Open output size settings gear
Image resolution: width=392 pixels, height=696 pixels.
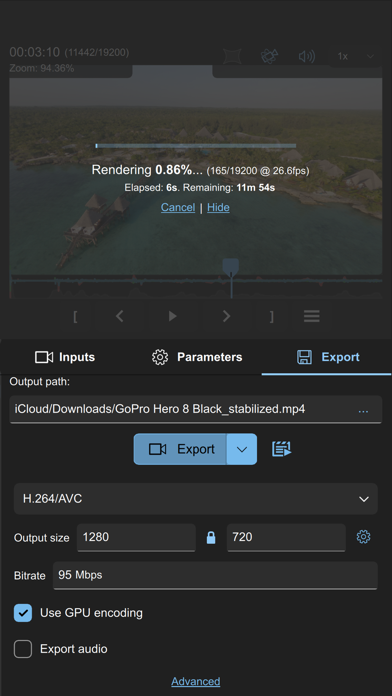(x=363, y=537)
